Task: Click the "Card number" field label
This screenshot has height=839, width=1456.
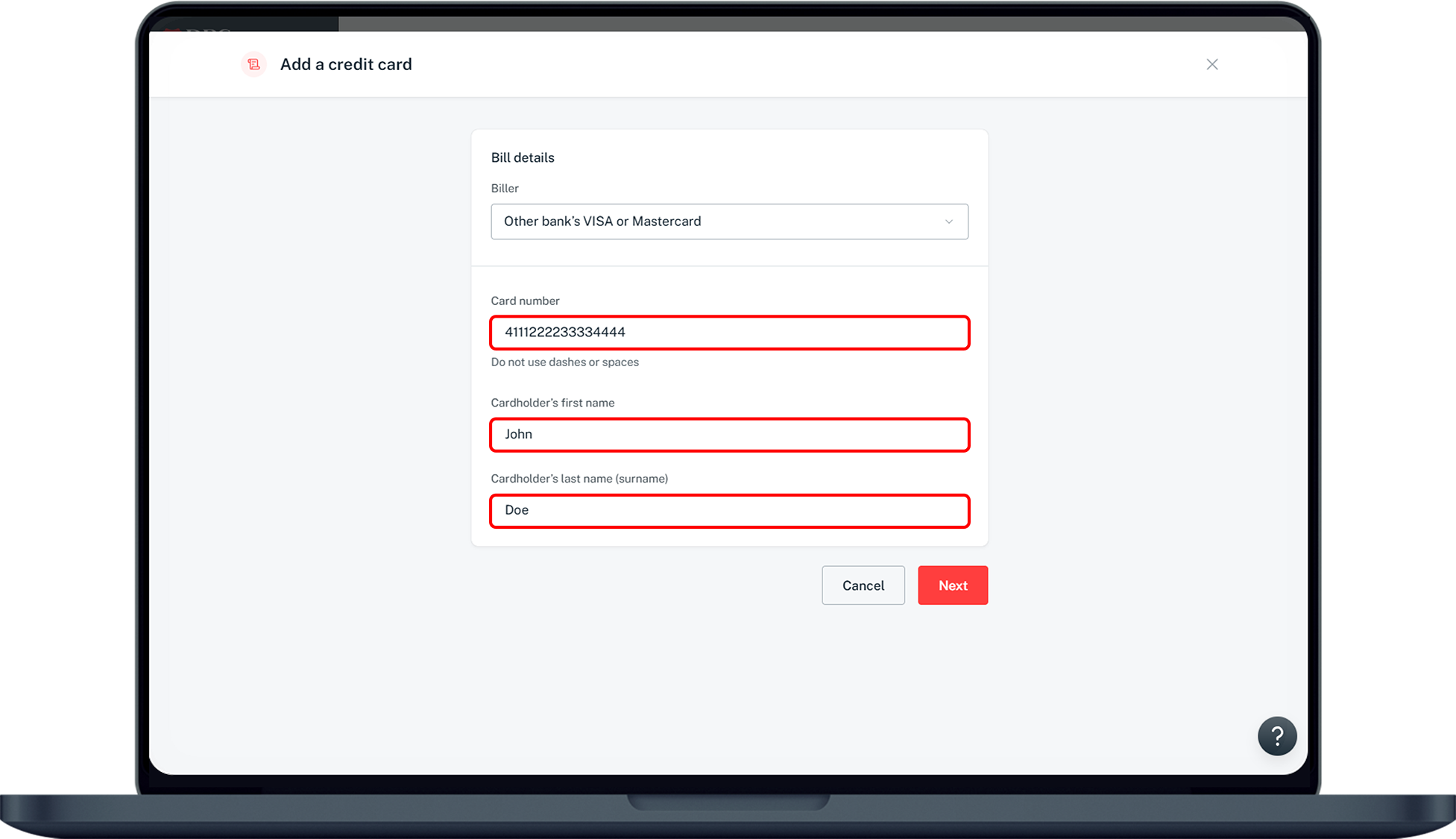Action: [524, 301]
